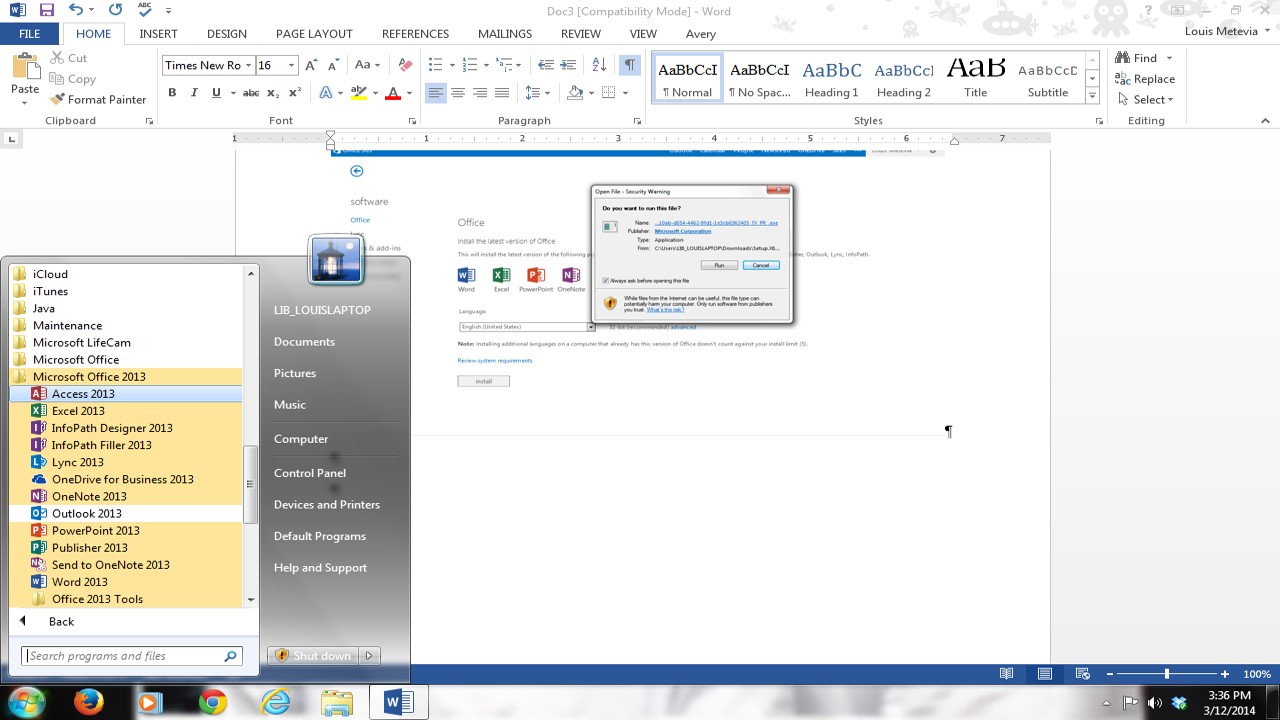Launch Access 2013 from Start menu
Image resolution: width=1280 pixels, height=720 pixels.
[126, 394]
